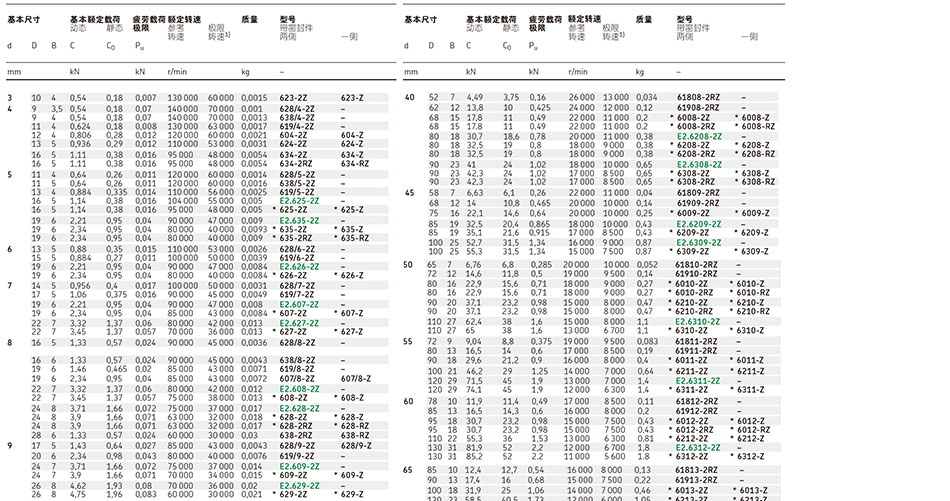Click green model E2.6308-2Z

[x=696, y=163]
